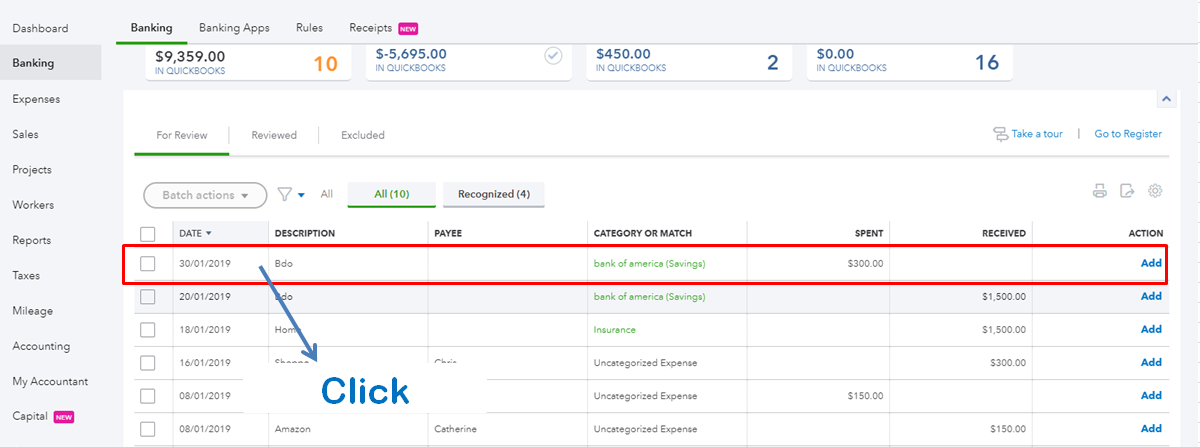Open table settings gear icon
Screen dimensions: 1200x447
[x=1155, y=191]
